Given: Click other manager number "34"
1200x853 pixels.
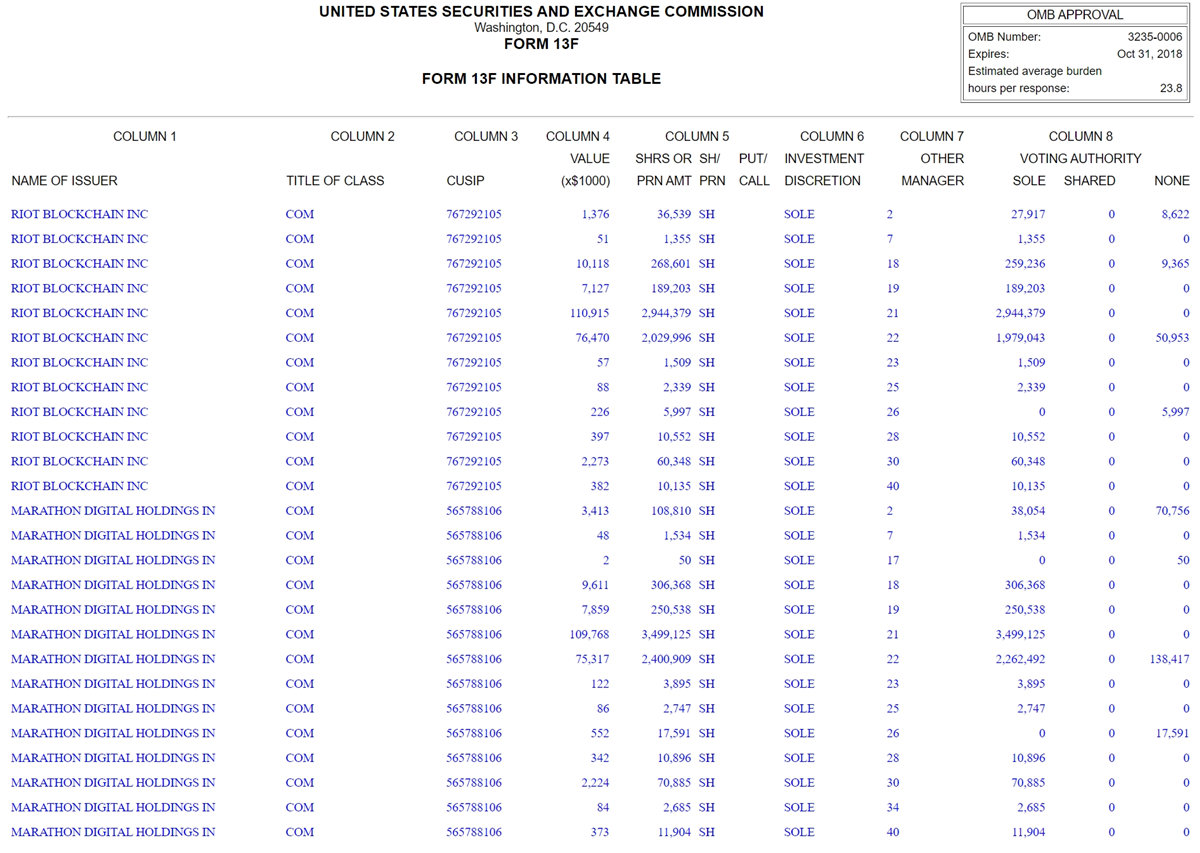Looking at the screenshot, I should point(893,808).
